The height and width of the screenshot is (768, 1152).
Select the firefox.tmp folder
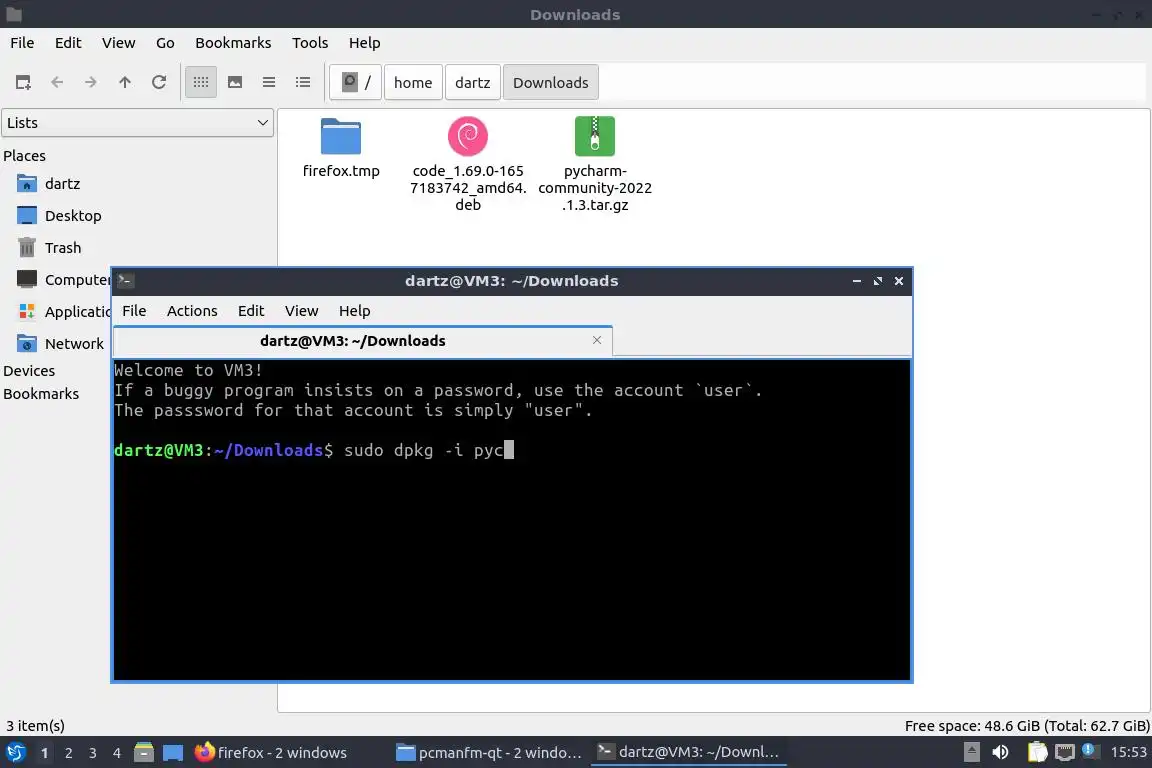(x=341, y=148)
